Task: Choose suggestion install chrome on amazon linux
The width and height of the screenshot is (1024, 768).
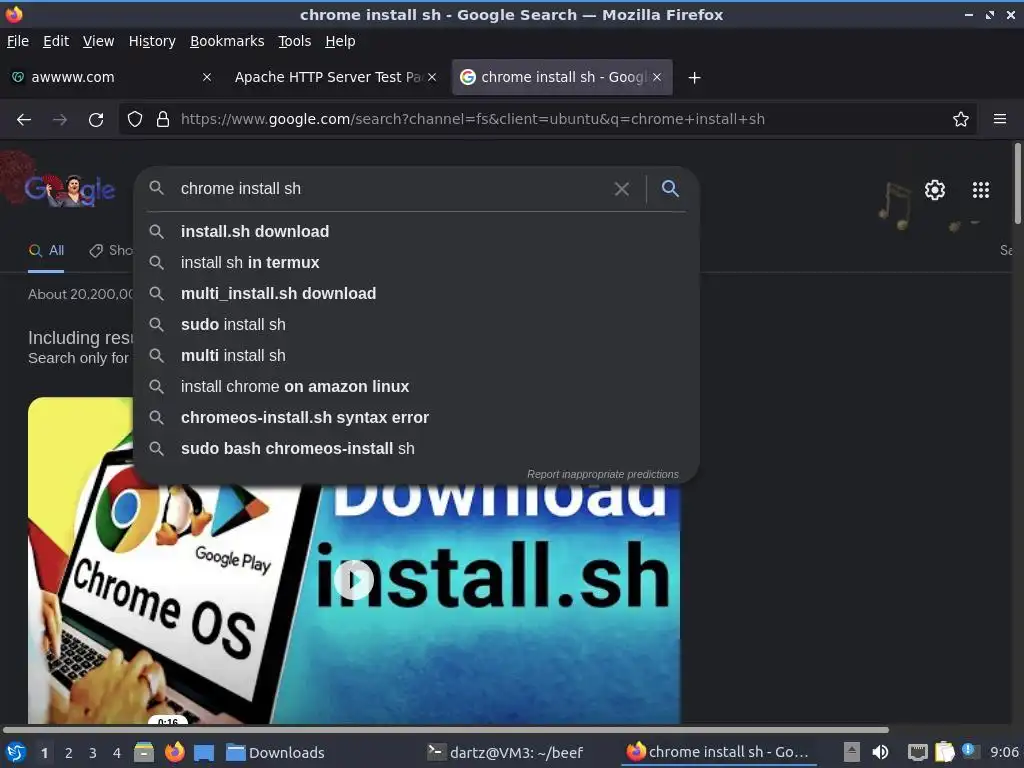Action: click(x=416, y=387)
